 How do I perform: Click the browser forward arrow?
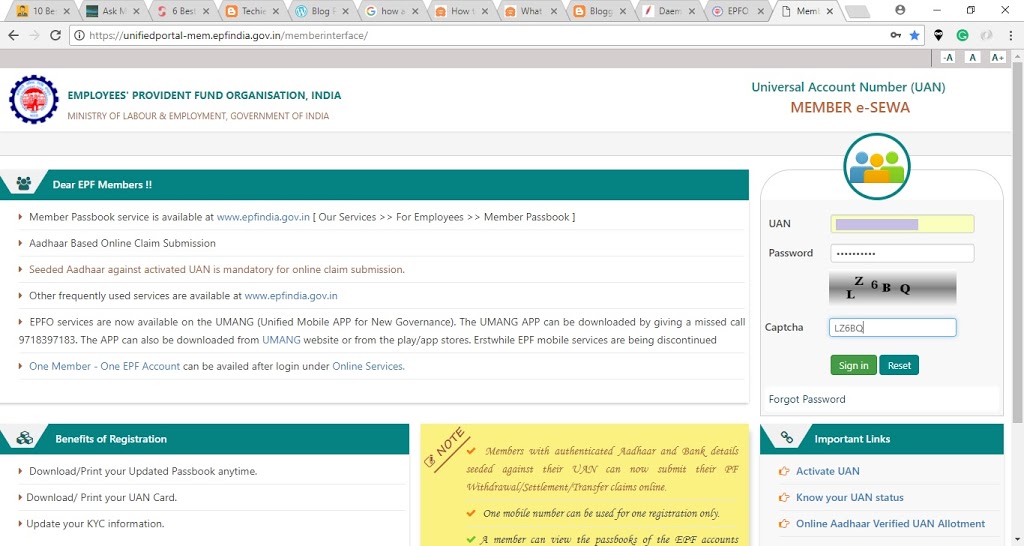[34, 35]
